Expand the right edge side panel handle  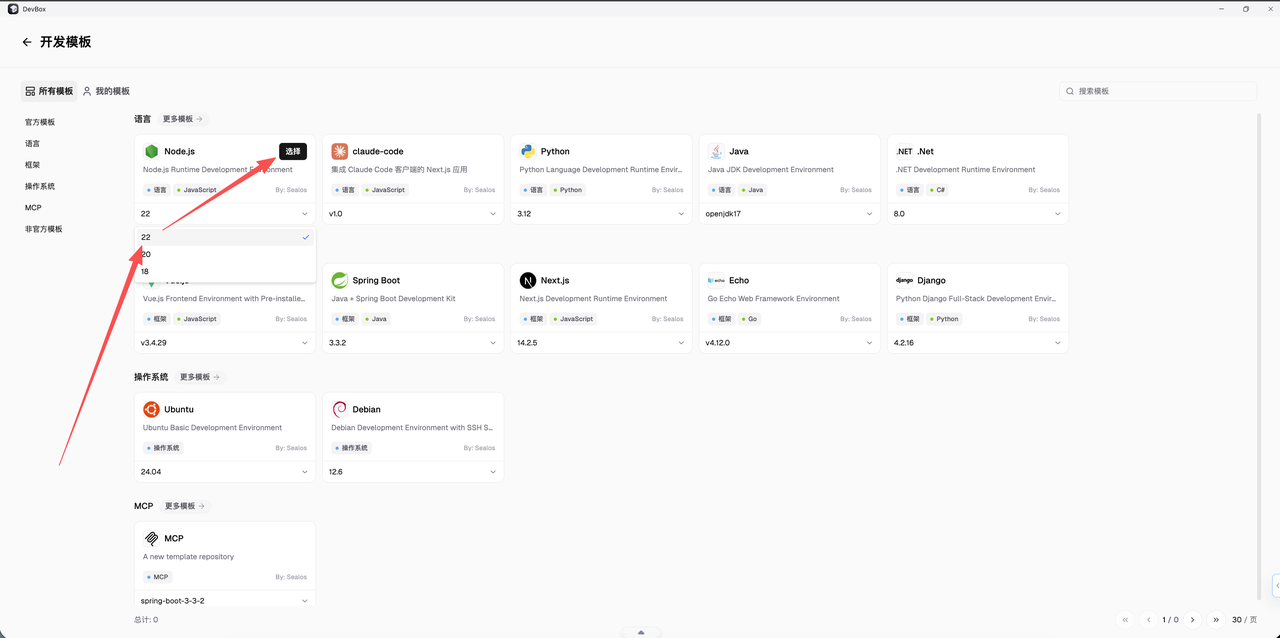click(1276, 584)
